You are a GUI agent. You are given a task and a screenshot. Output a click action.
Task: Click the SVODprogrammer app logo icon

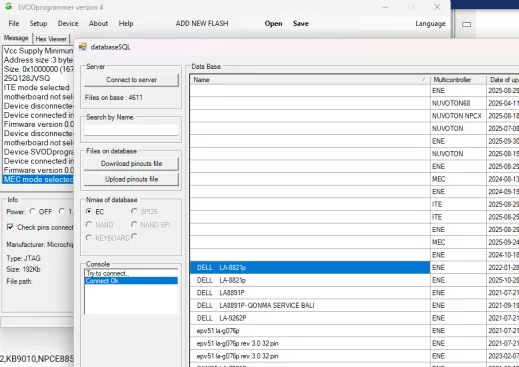(x=8, y=6)
